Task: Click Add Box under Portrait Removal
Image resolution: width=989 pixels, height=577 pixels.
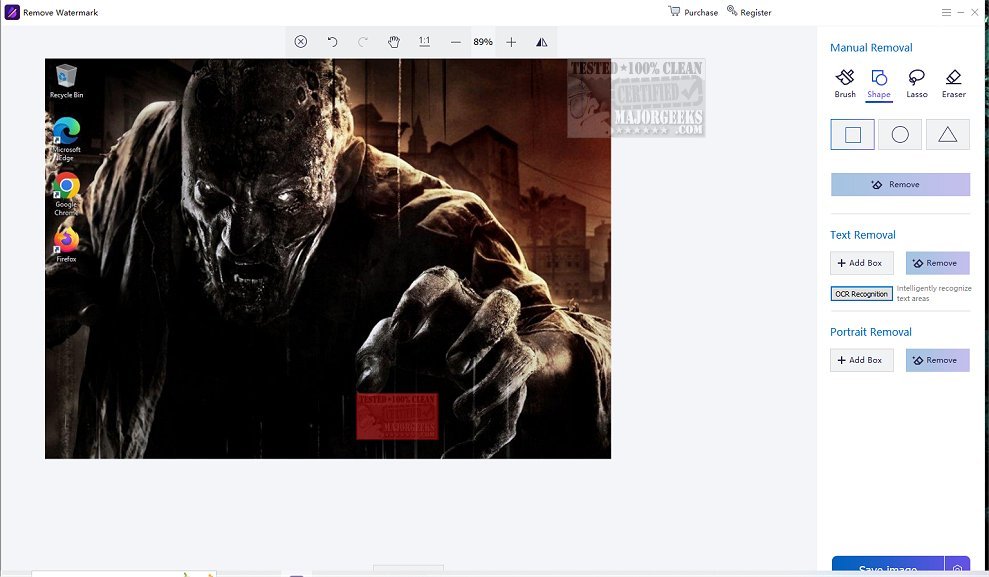Action: tap(862, 360)
